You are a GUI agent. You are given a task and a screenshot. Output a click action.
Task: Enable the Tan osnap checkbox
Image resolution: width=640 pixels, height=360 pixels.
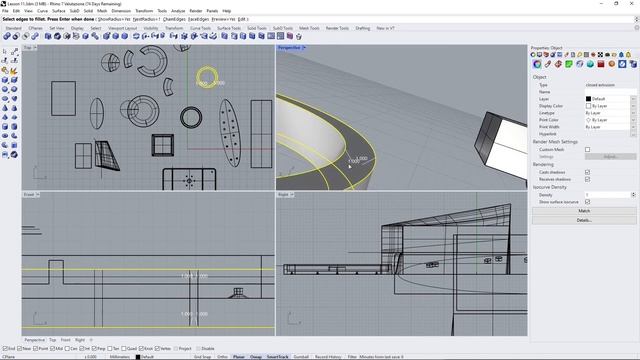coord(109,349)
